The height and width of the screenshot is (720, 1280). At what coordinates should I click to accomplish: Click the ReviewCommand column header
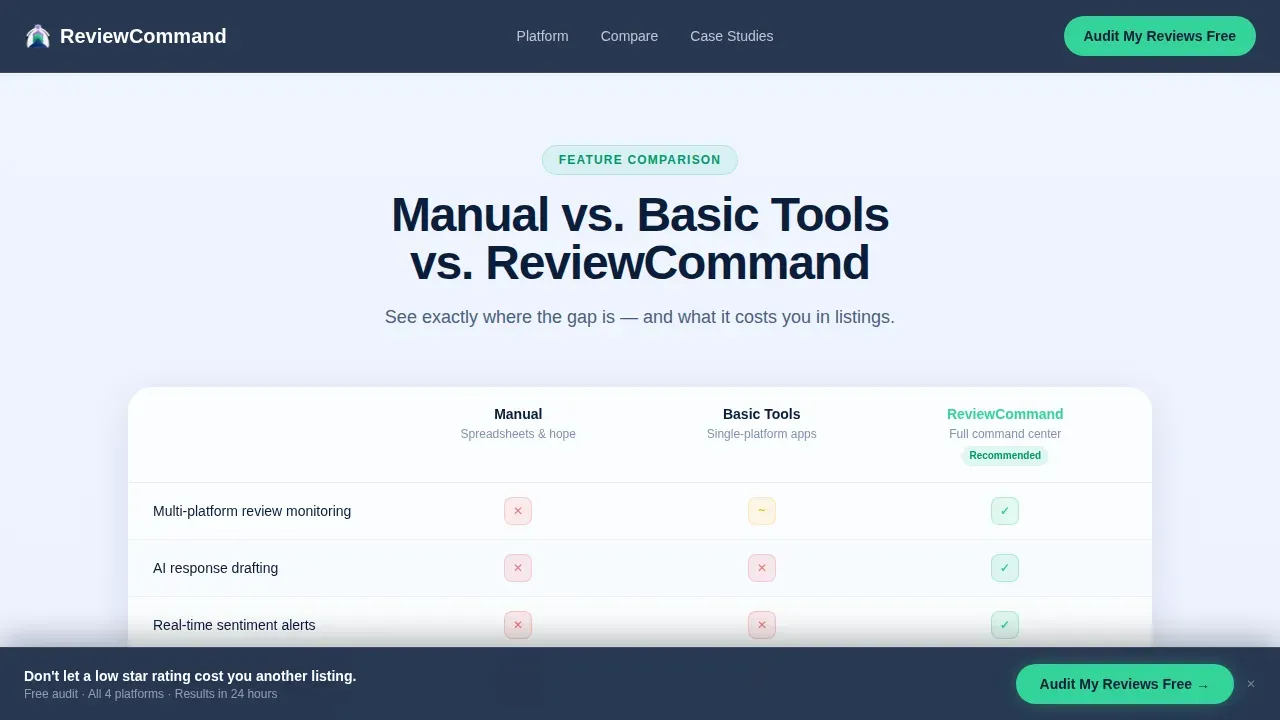1005,414
